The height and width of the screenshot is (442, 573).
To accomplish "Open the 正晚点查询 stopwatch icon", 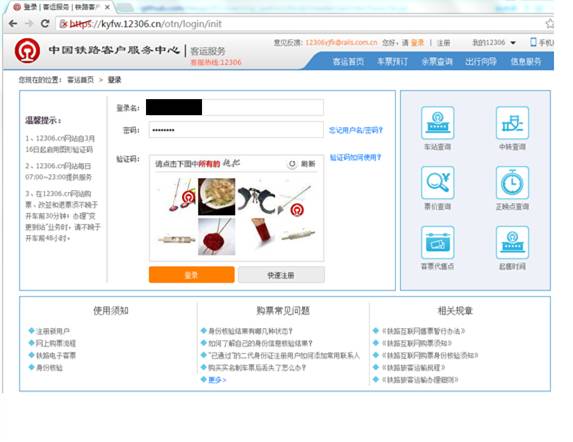I will coord(512,183).
